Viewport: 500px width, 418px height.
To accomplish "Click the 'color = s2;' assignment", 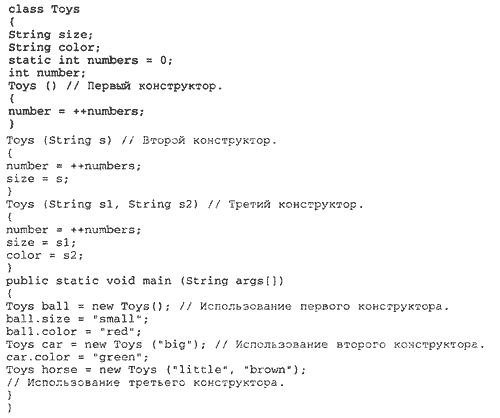I will (x=45, y=255).
